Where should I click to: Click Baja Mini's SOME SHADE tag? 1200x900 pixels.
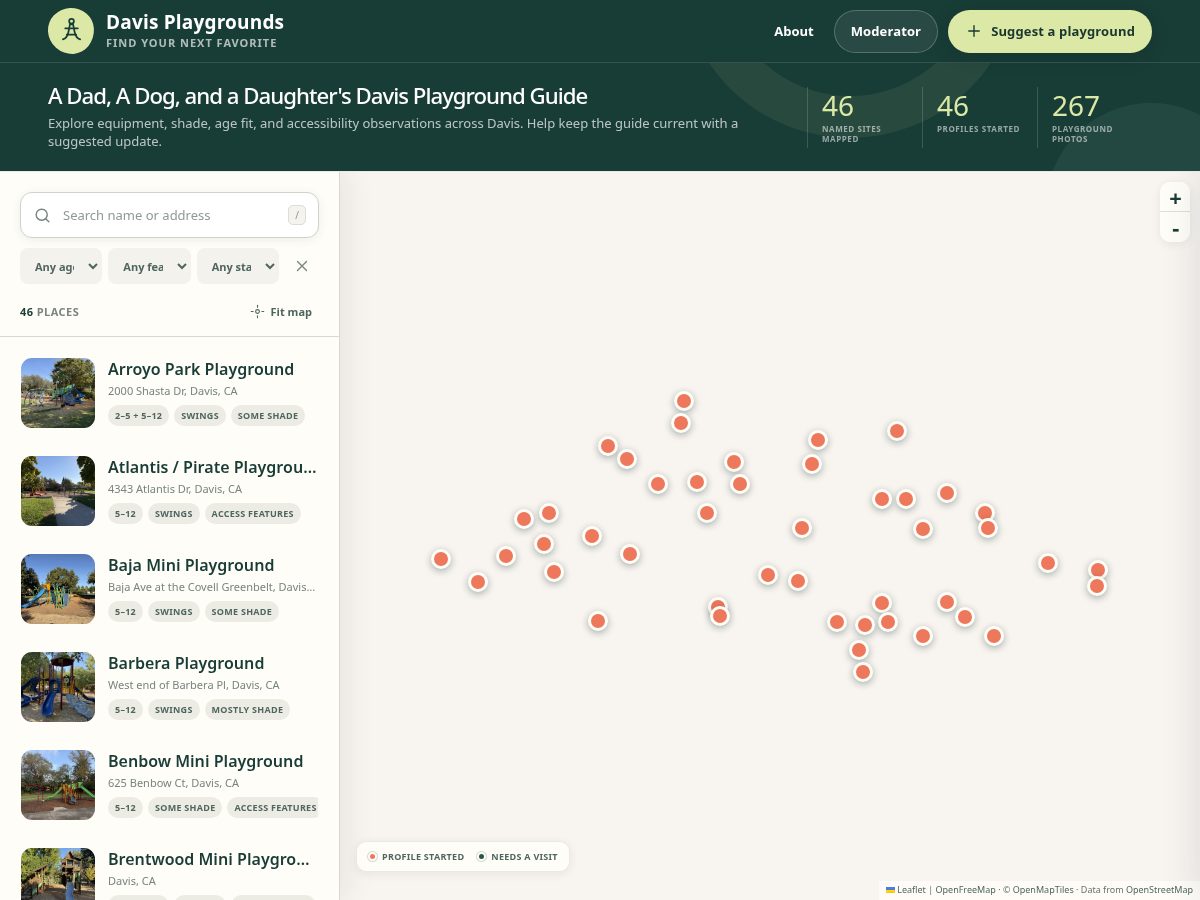[241, 612]
